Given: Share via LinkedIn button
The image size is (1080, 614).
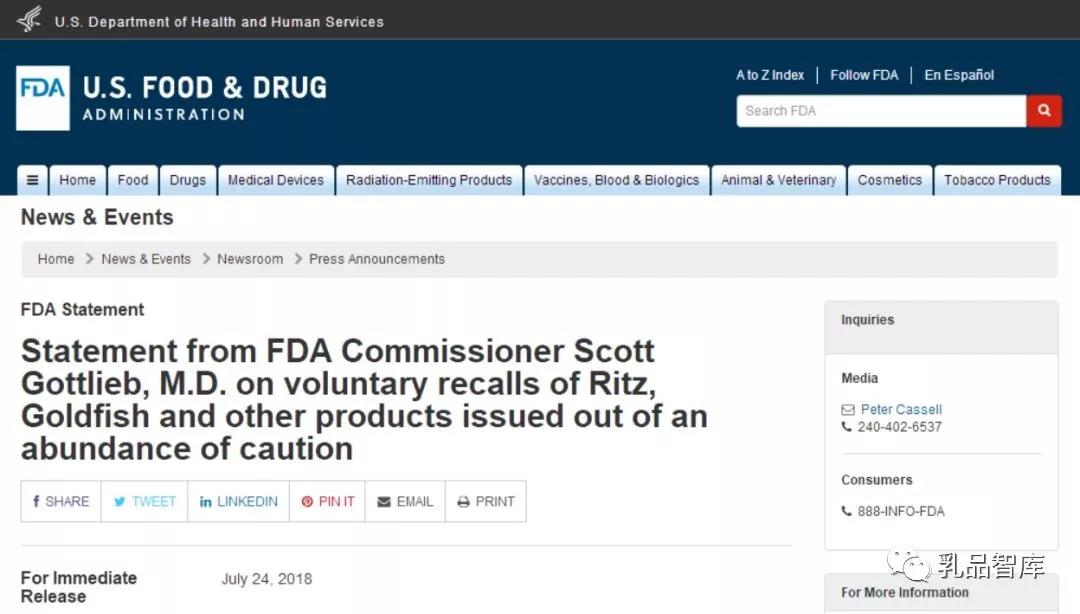Looking at the screenshot, I should pyautogui.click(x=238, y=502).
